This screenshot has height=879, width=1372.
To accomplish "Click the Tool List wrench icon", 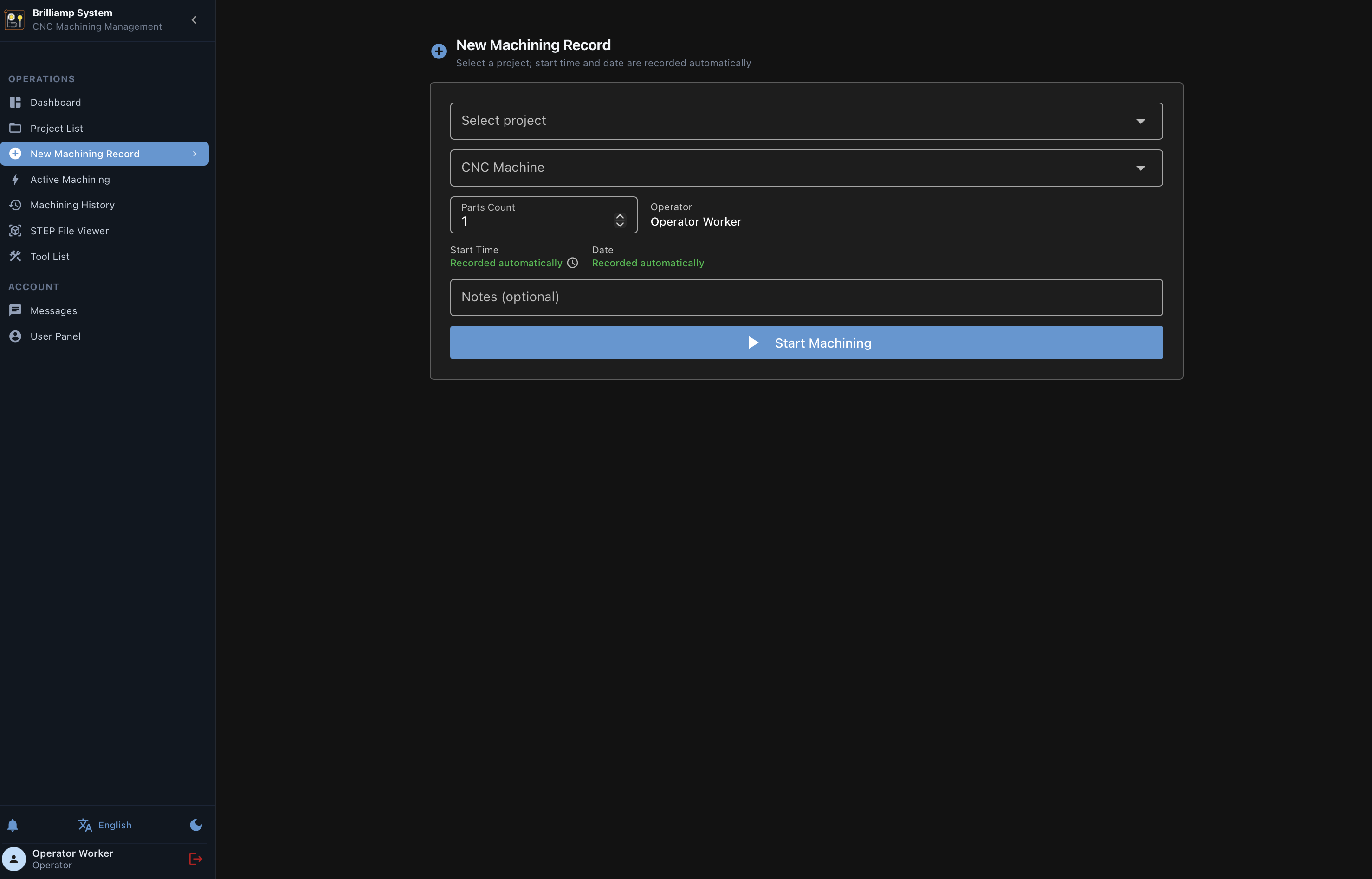I will click(x=15, y=256).
